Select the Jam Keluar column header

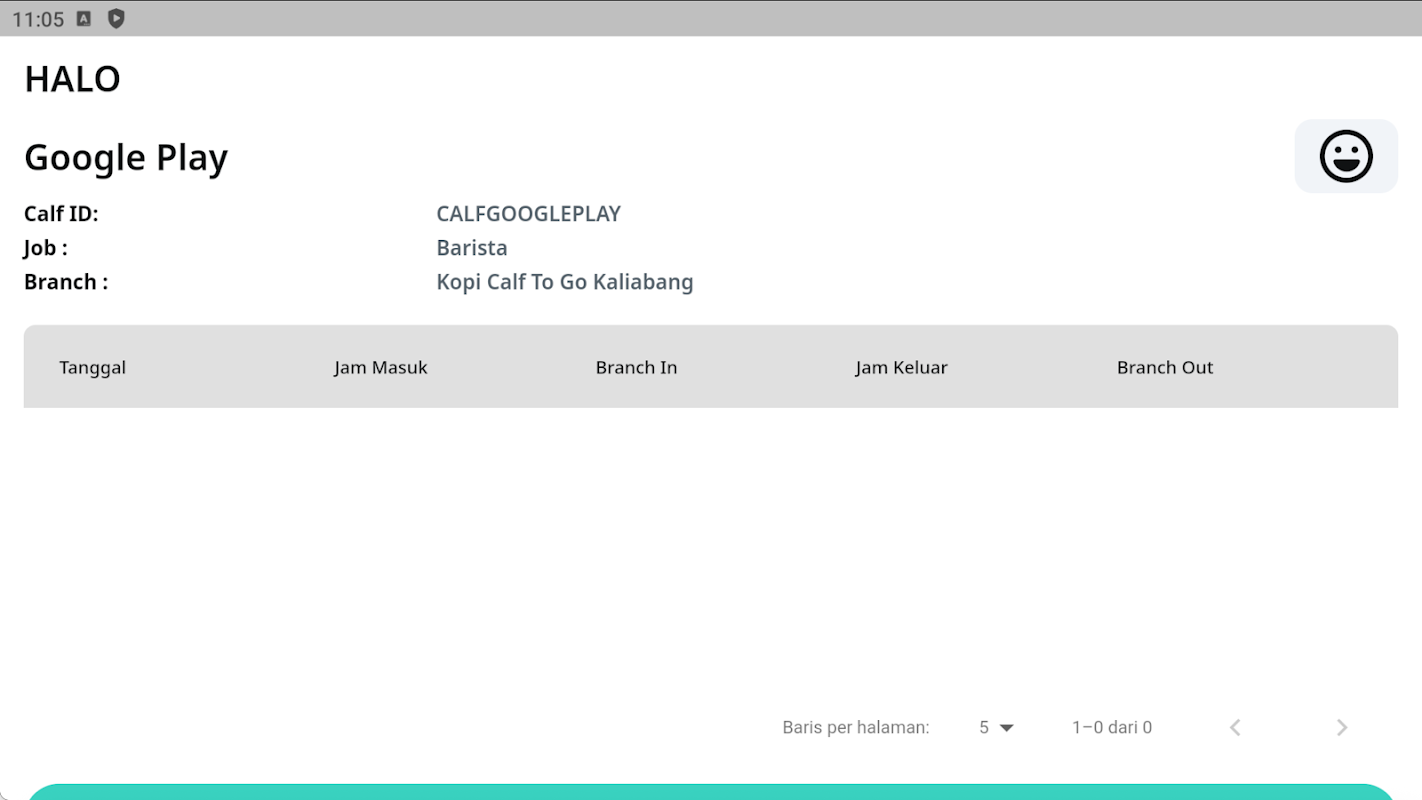pyautogui.click(x=901, y=367)
